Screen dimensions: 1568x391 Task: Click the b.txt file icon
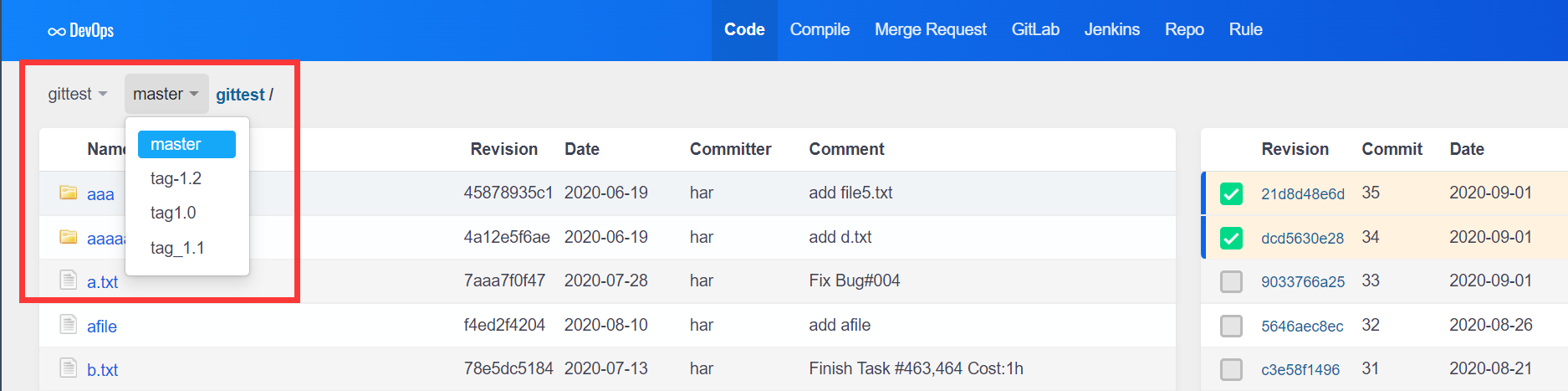69,368
